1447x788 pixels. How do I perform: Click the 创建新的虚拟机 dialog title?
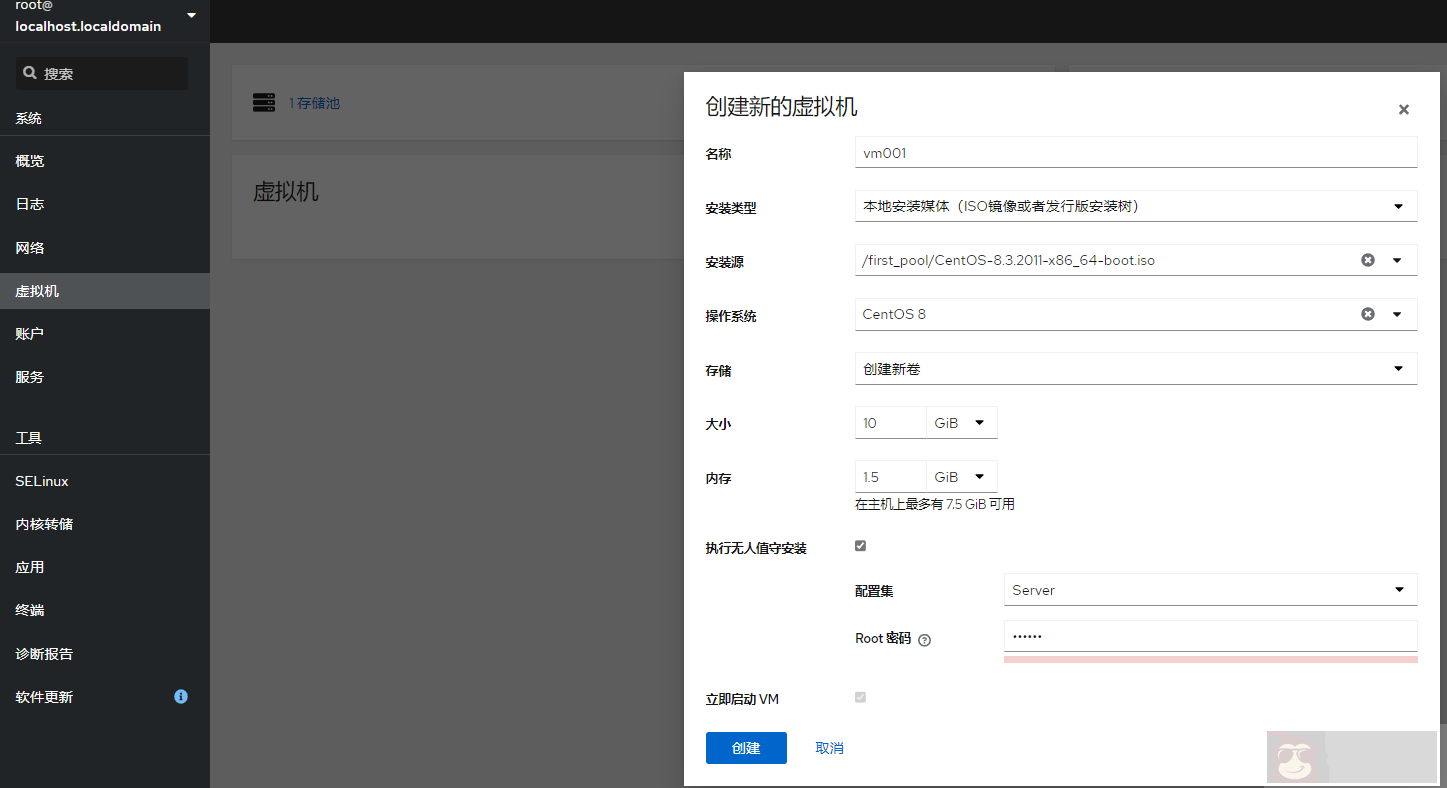pos(782,107)
